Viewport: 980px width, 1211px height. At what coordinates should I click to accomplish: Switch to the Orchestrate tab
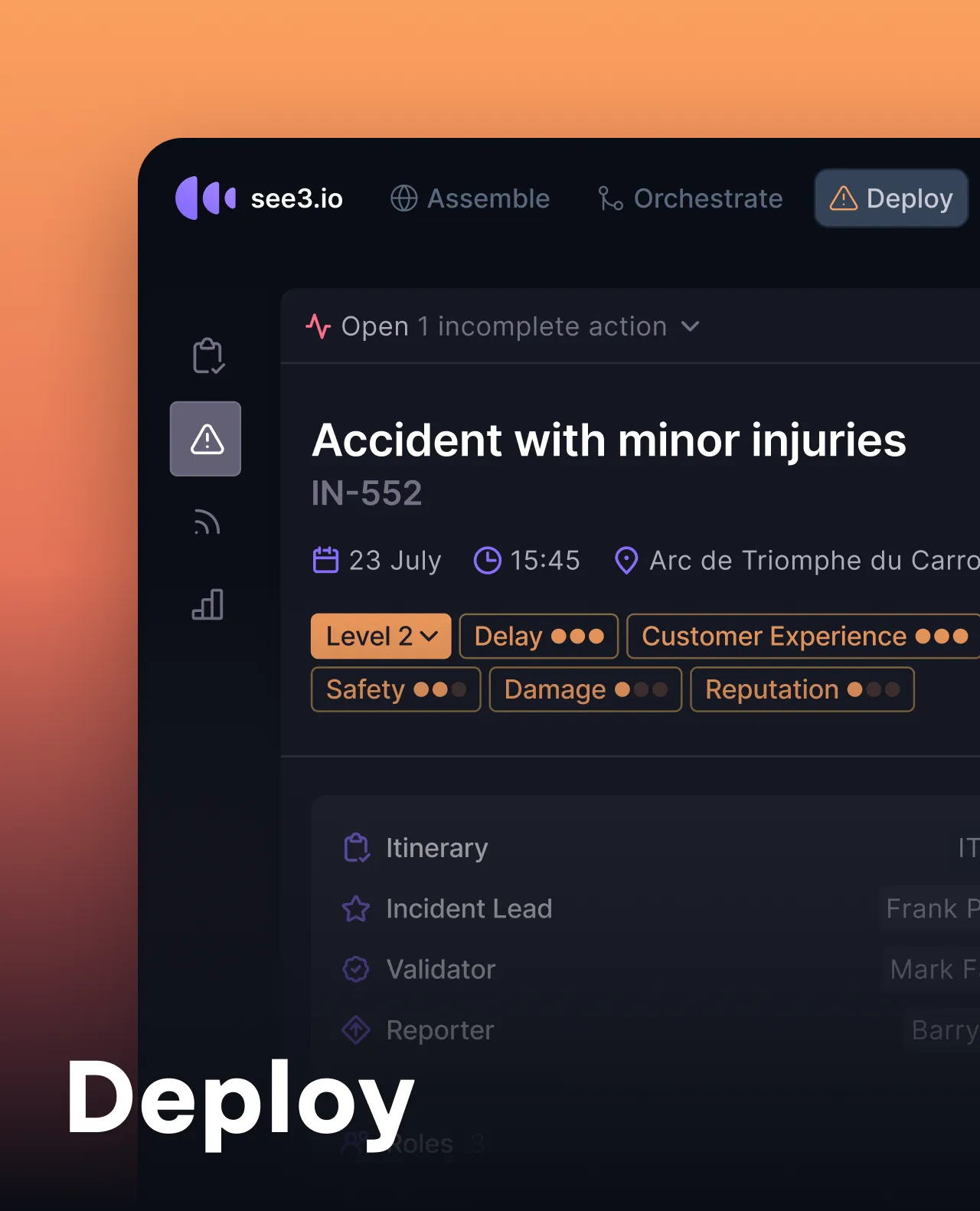click(690, 198)
